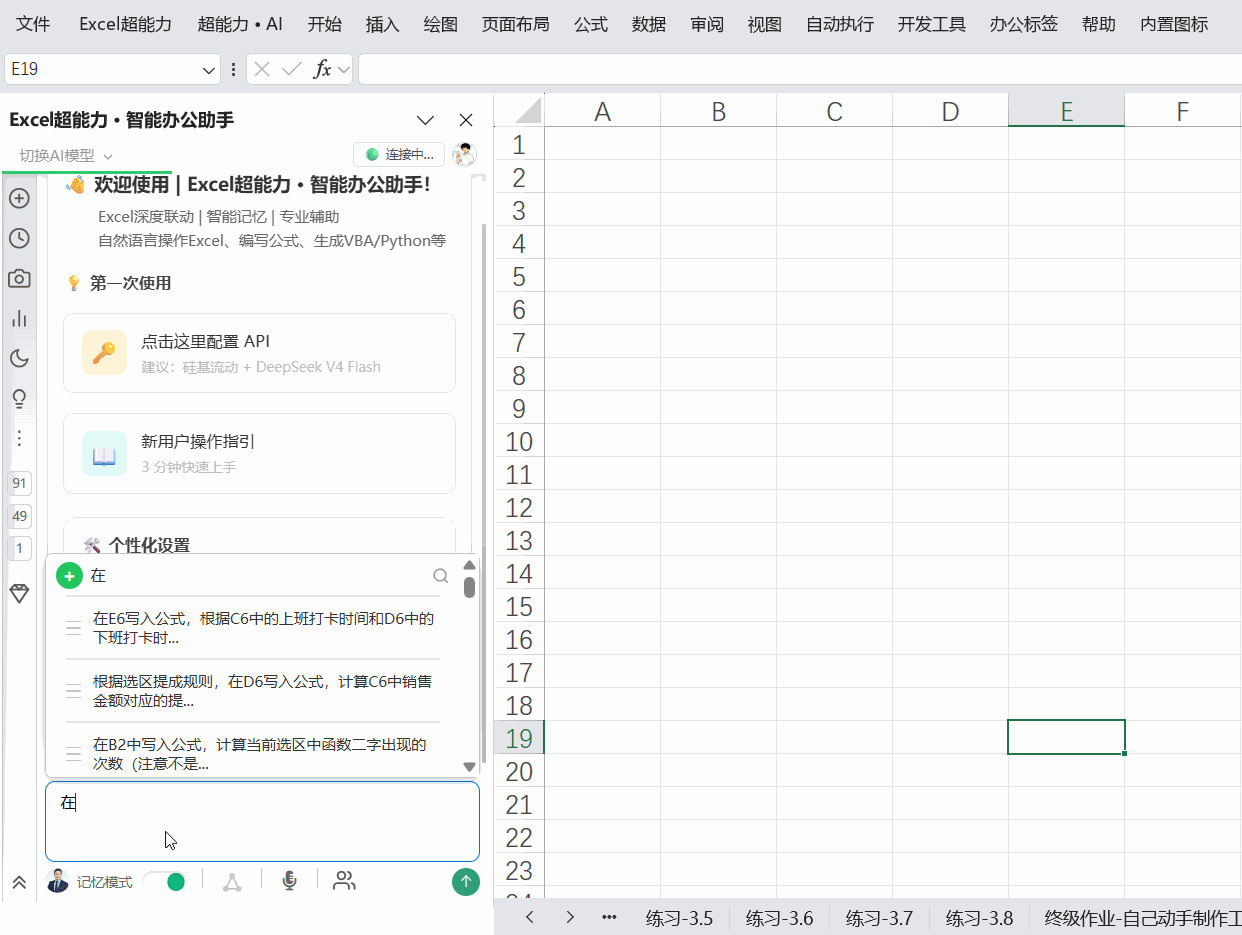Click the two-people users icon below input
Viewport: 1242px width, 935px height.
point(344,881)
